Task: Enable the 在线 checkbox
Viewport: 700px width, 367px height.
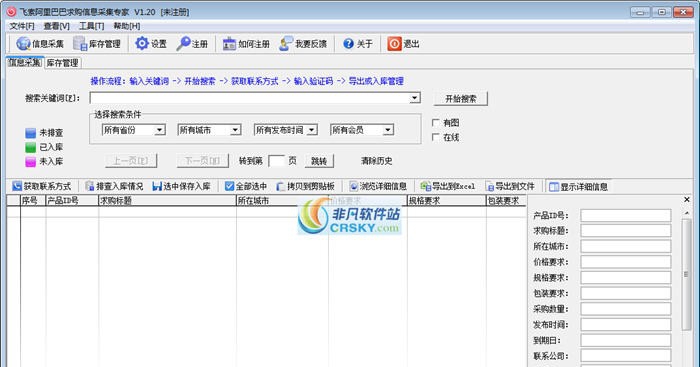Action: coord(436,137)
